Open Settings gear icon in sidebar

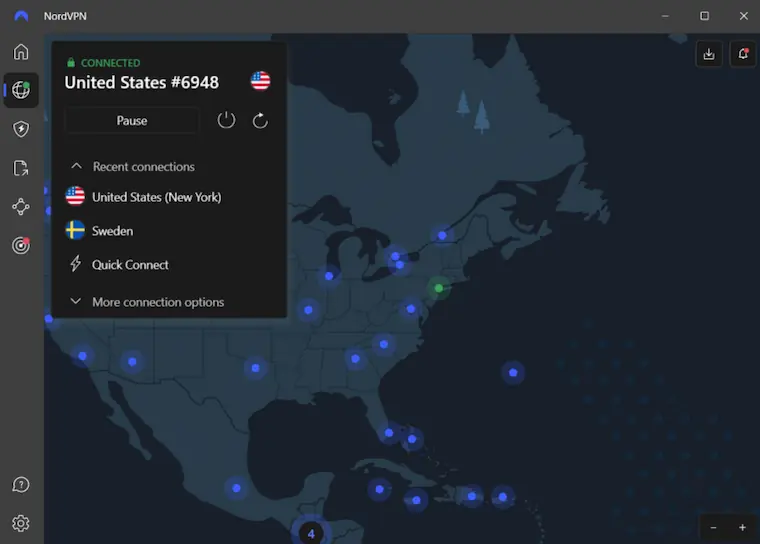(21, 523)
